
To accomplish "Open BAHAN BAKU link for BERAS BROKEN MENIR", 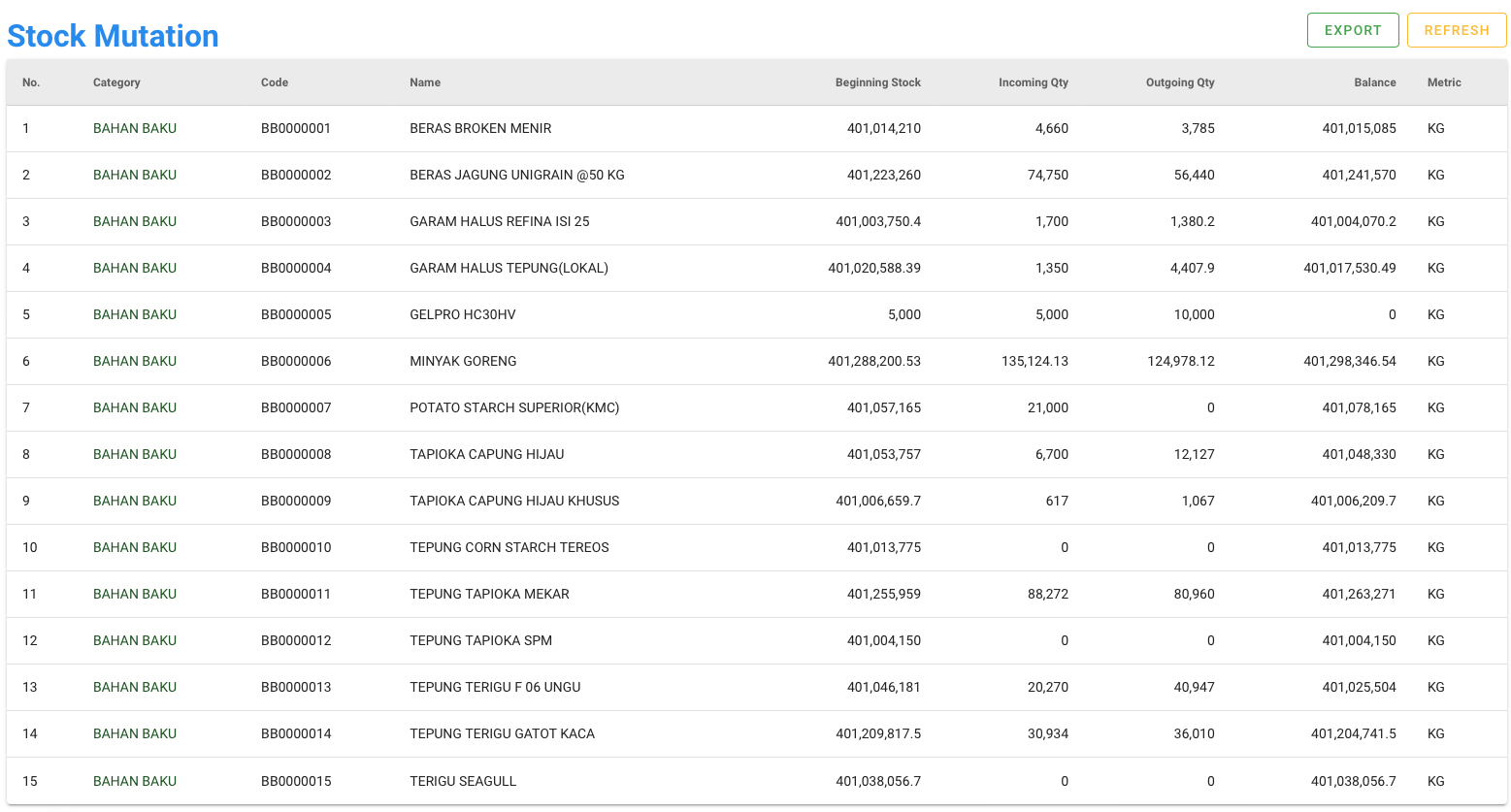I will click(135, 128).
